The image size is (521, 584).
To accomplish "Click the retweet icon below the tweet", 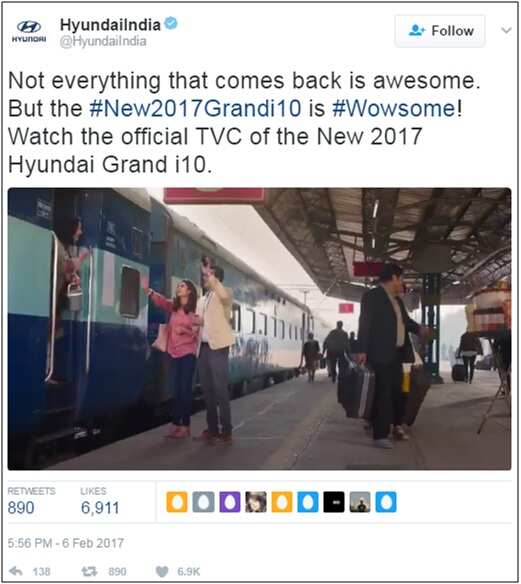I will (x=89, y=571).
